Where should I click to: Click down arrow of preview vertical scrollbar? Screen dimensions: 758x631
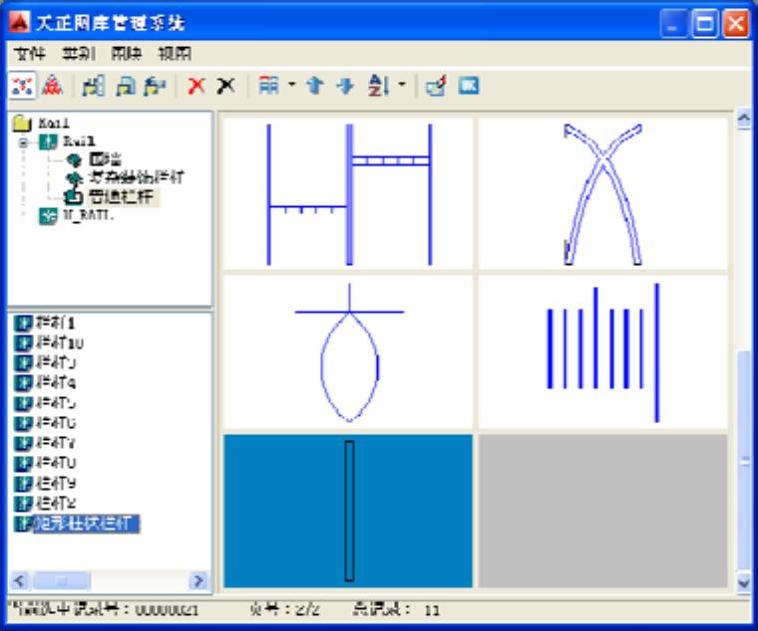click(744, 582)
